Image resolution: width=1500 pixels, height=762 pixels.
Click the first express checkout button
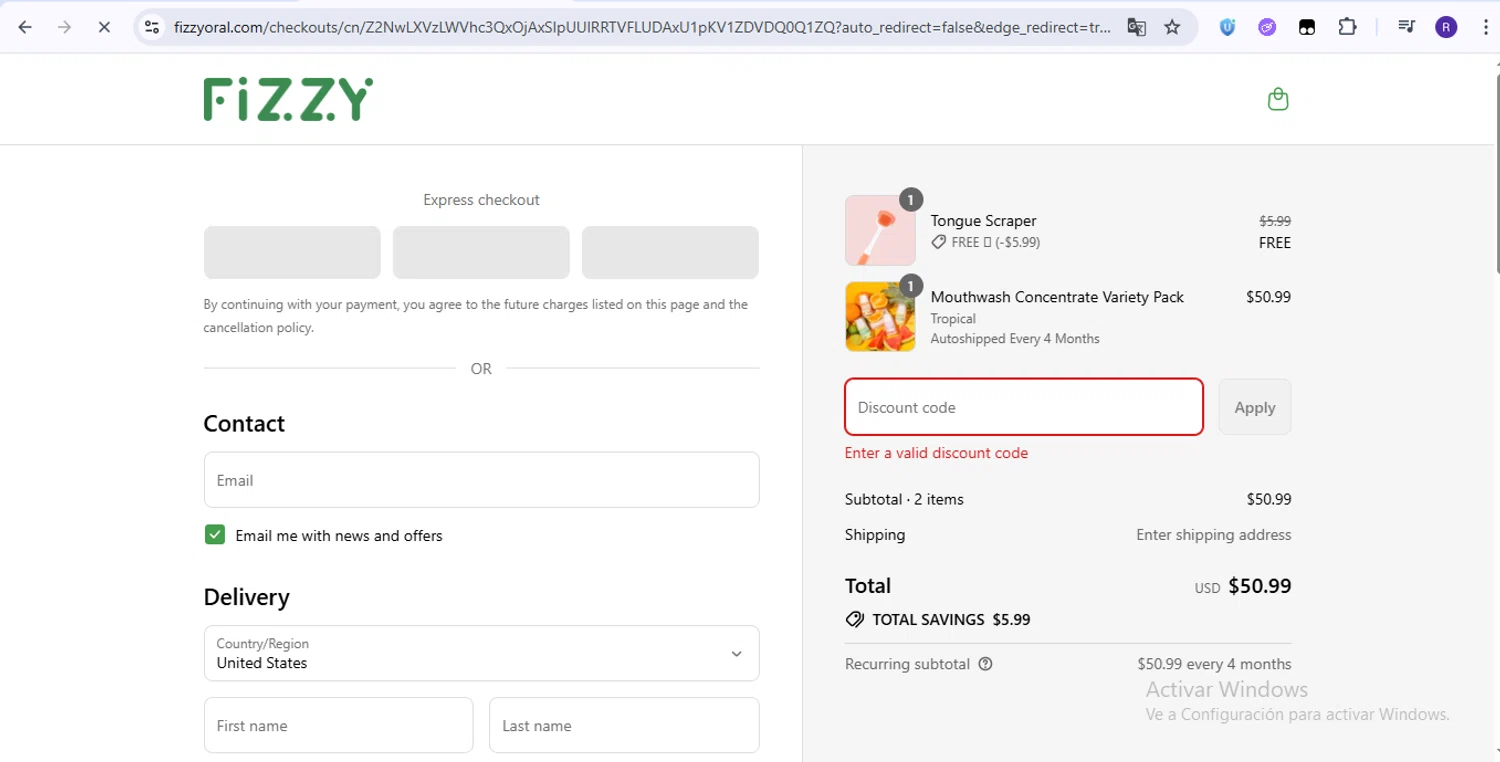[x=292, y=252]
